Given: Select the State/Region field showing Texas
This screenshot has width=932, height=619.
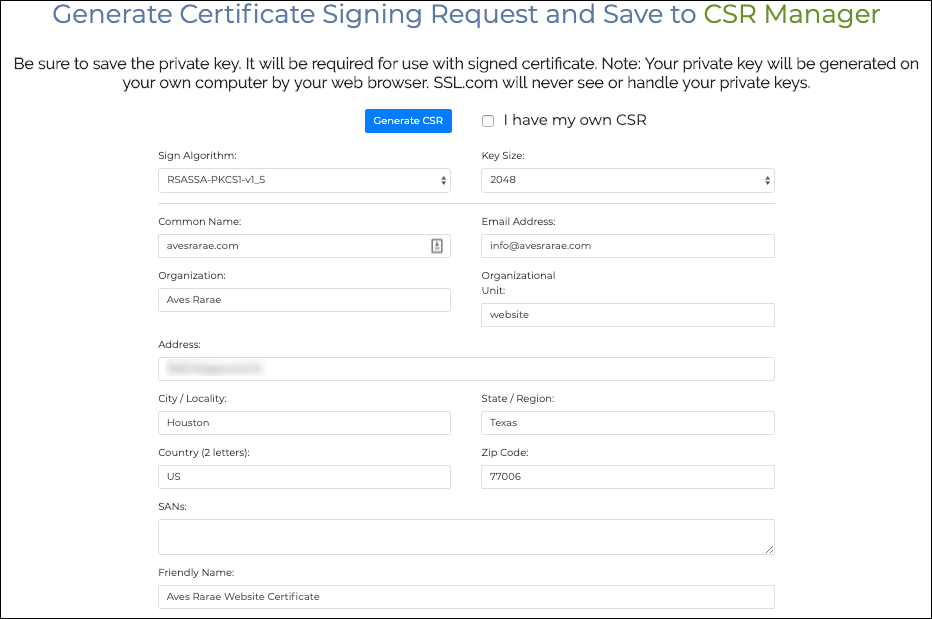Looking at the screenshot, I should tap(627, 422).
